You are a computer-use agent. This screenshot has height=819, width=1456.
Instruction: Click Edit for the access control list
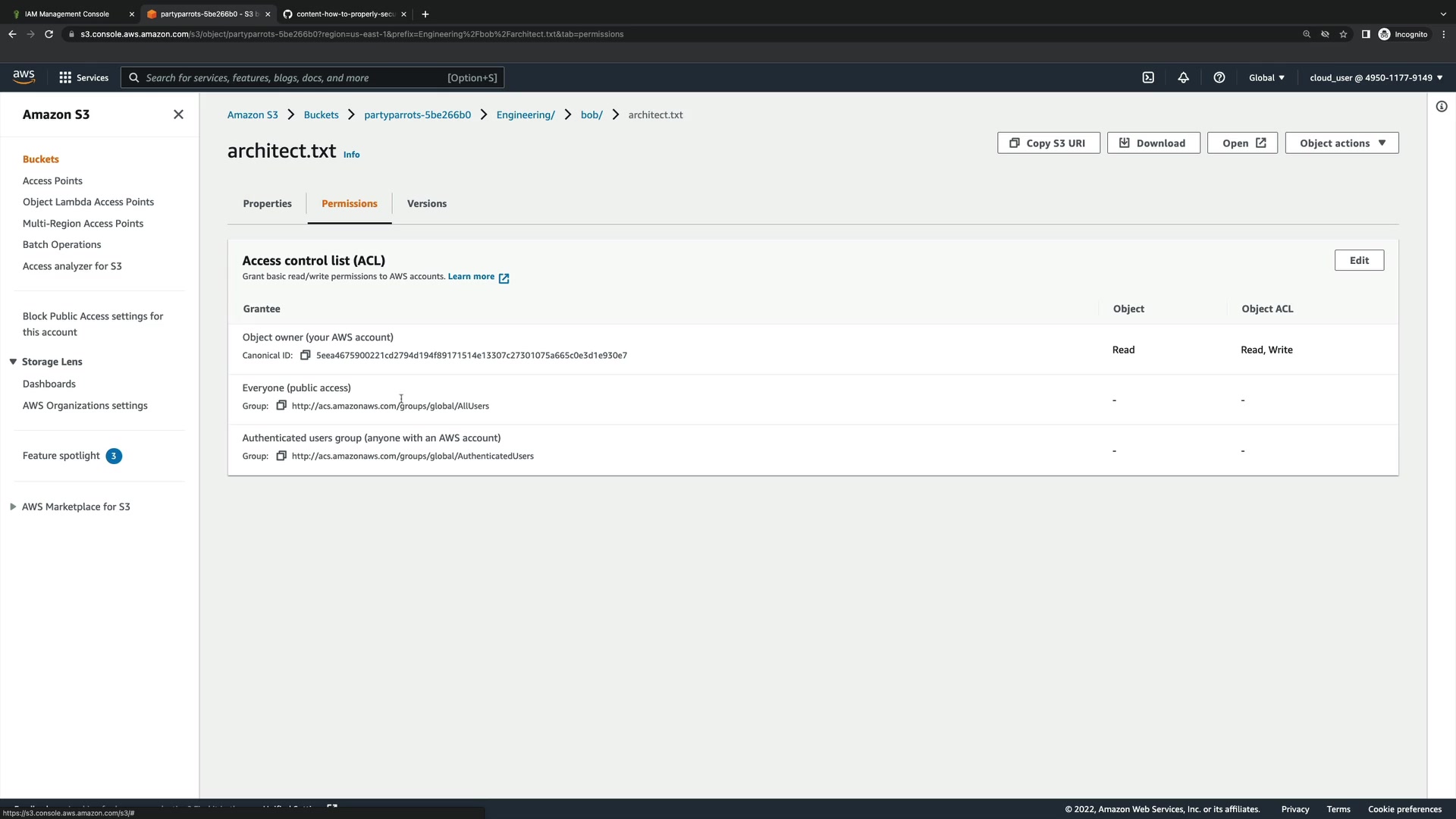click(x=1358, y=260)
